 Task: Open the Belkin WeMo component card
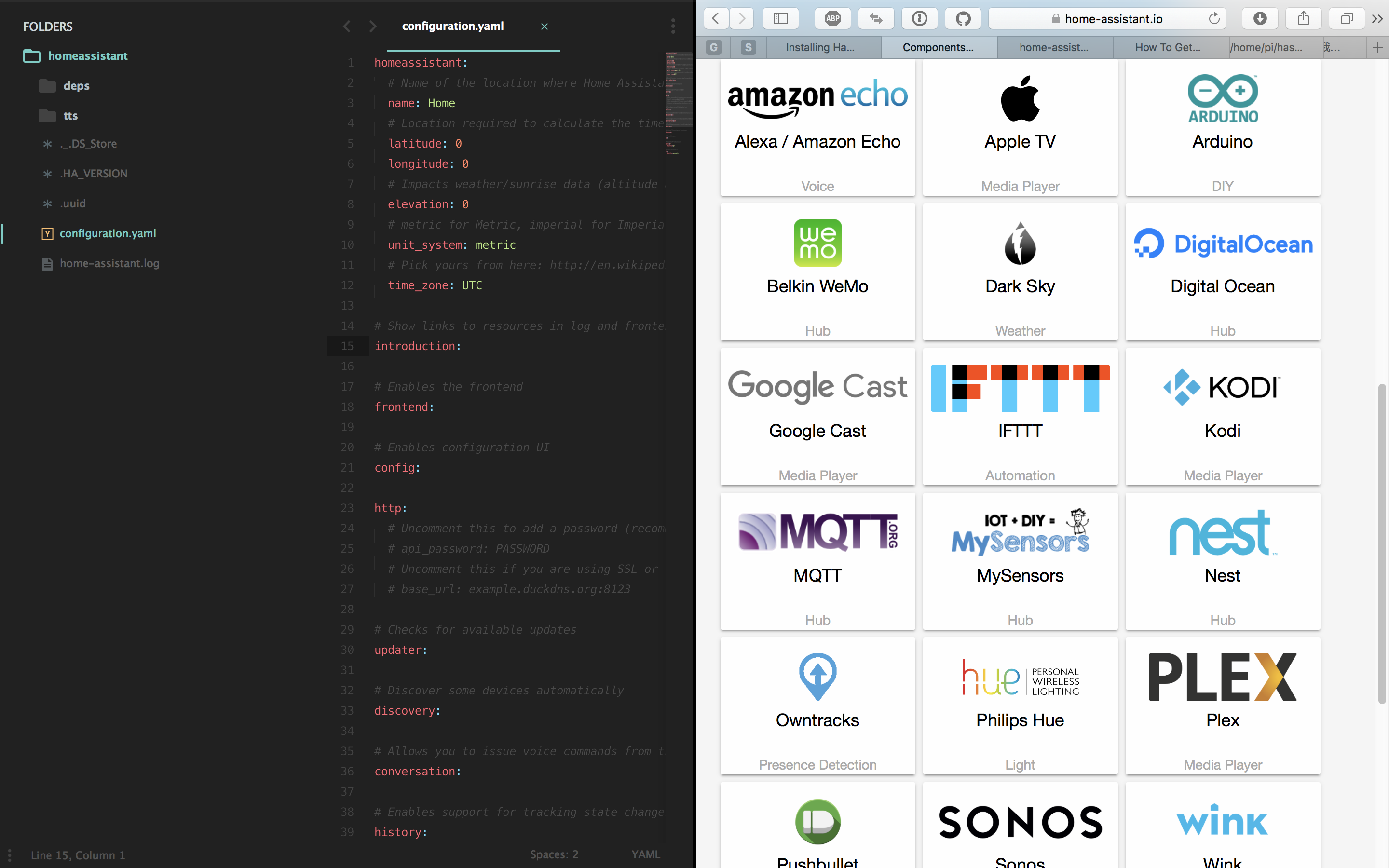(817, 272)
